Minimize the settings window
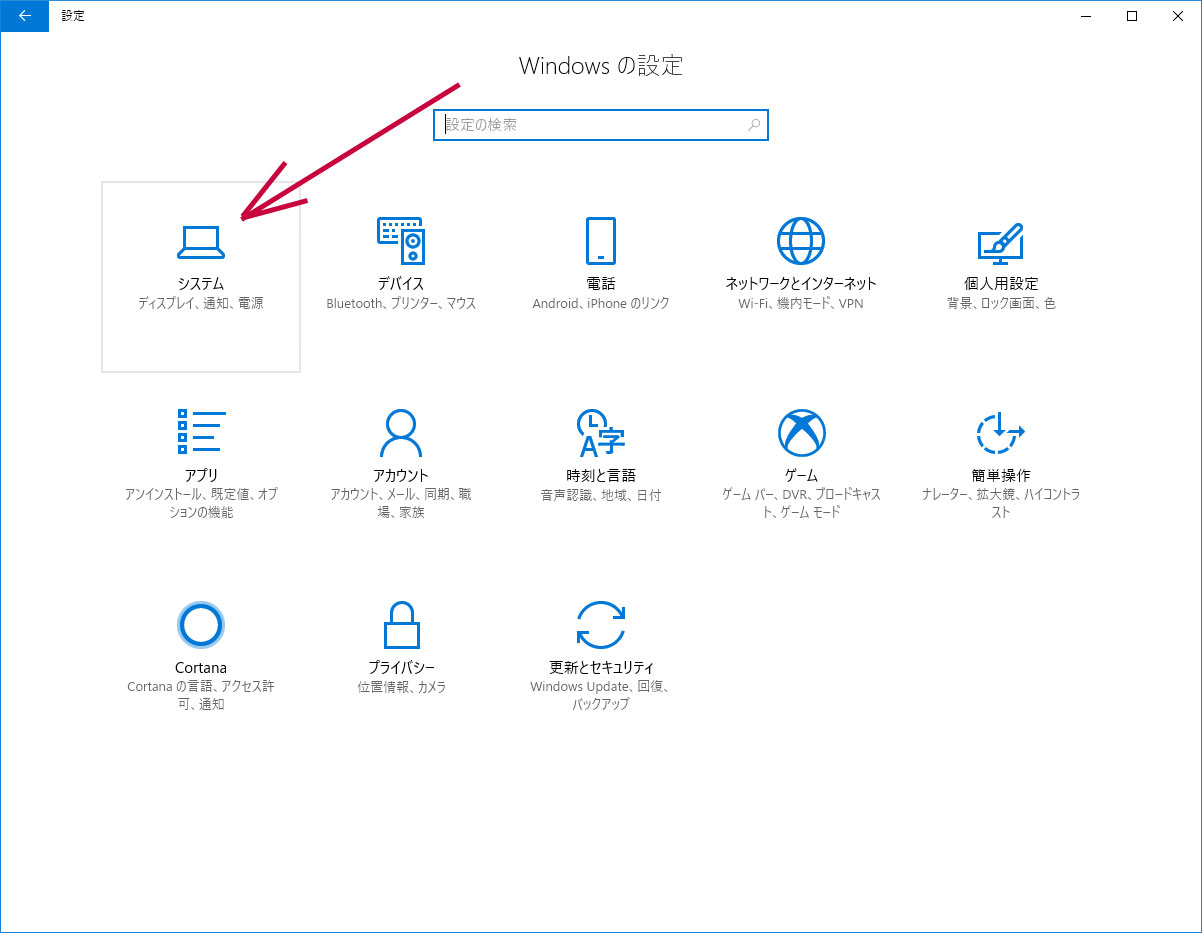This screenshot has height=933, width=1202. click(x=1086, y=16)
